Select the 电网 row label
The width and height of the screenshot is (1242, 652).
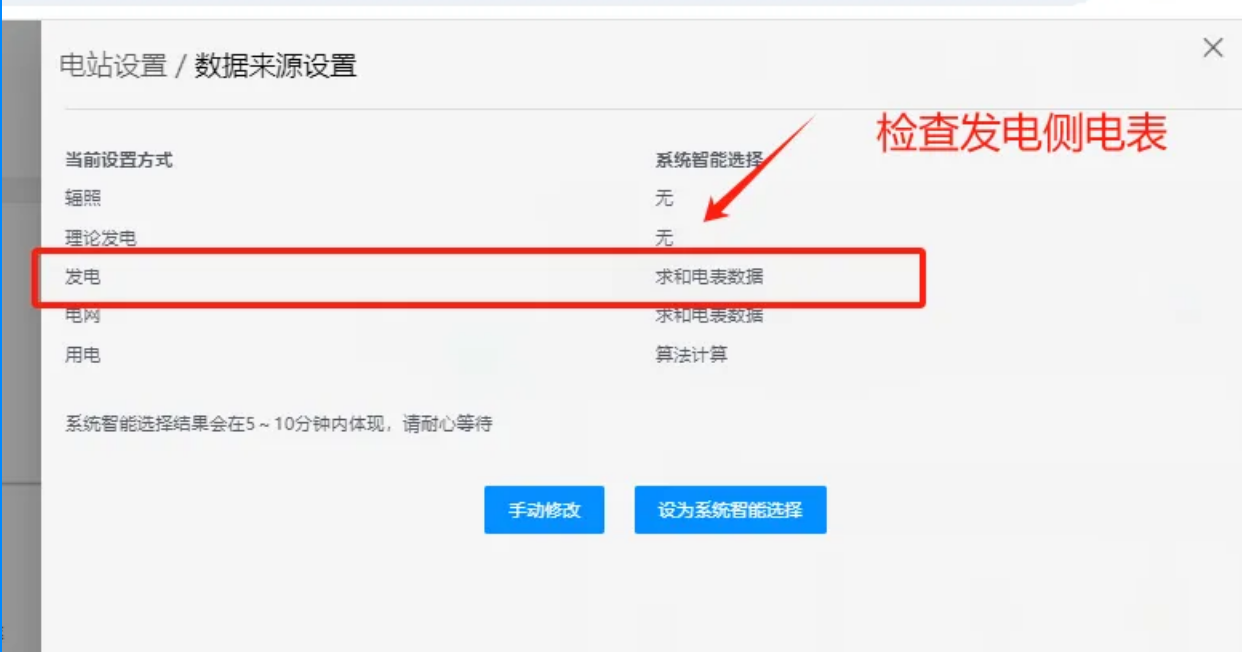pyautogui.click(x=83, y=316)
